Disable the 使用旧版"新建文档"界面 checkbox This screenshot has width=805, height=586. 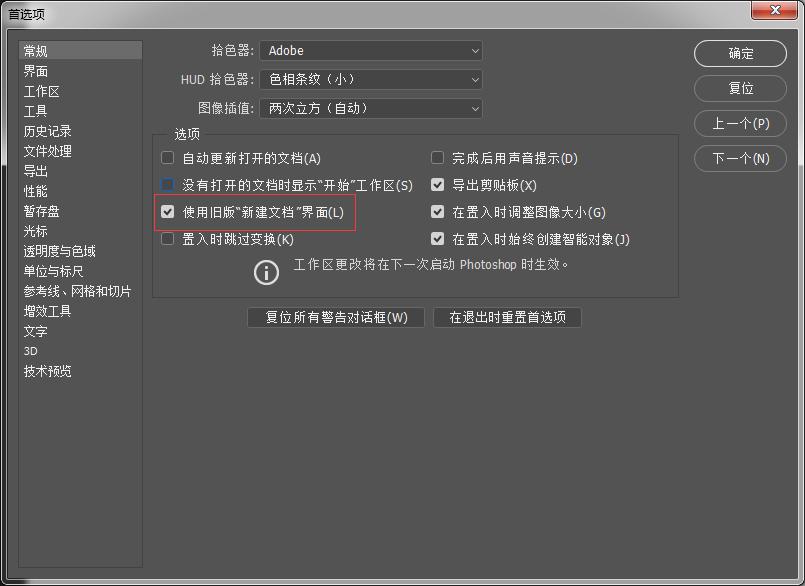pos(167,211)
